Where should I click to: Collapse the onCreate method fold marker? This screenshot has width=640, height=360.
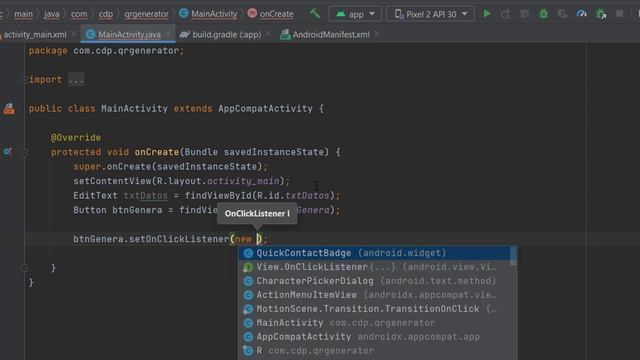24,153
